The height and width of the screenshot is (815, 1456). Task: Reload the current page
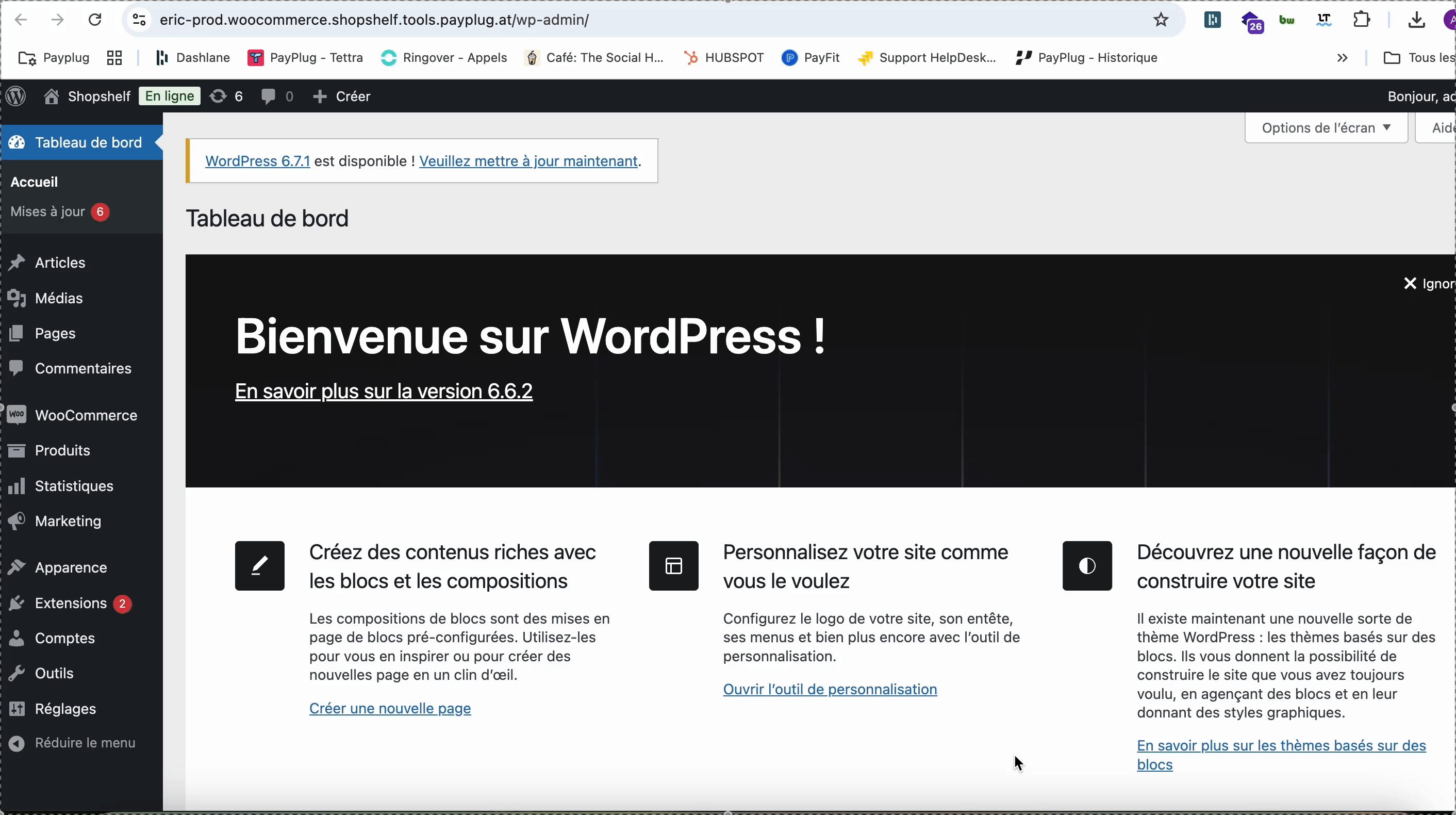95,20
